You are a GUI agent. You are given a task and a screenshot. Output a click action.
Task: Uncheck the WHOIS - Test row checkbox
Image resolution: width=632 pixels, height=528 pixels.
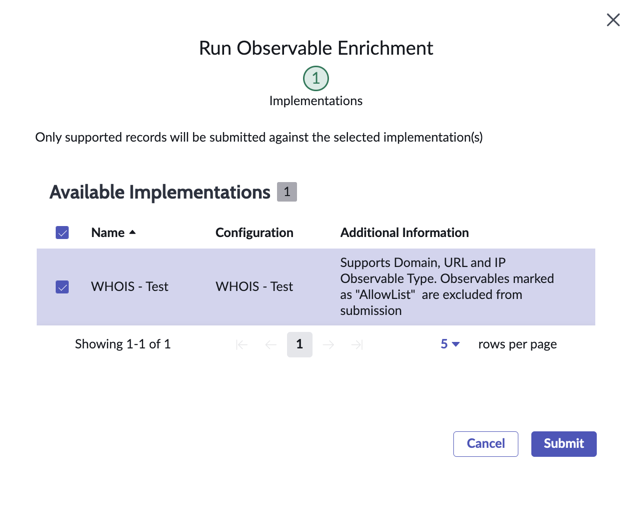pos(62,287)
